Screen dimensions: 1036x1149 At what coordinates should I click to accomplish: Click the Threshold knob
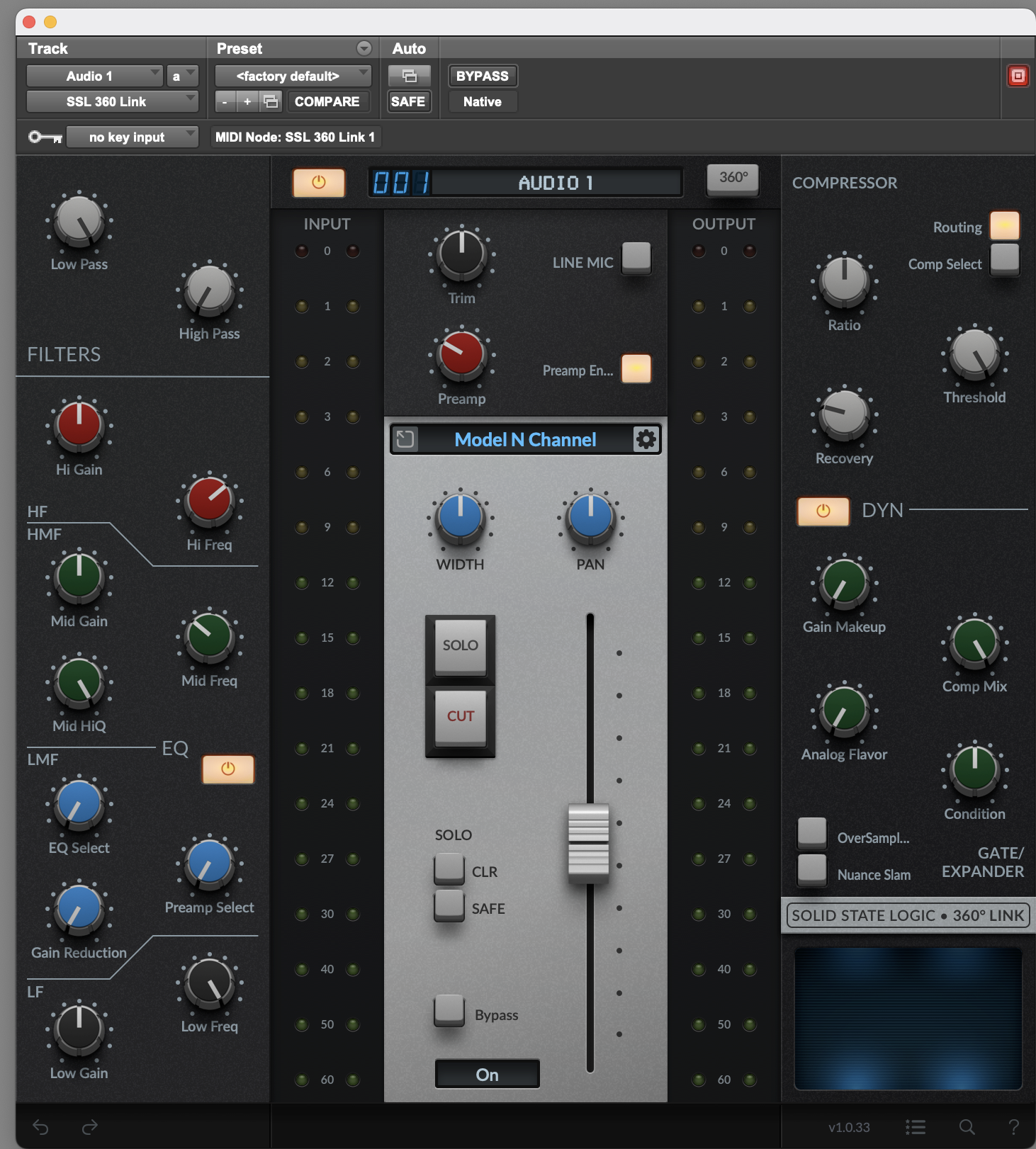click(975, 353)
